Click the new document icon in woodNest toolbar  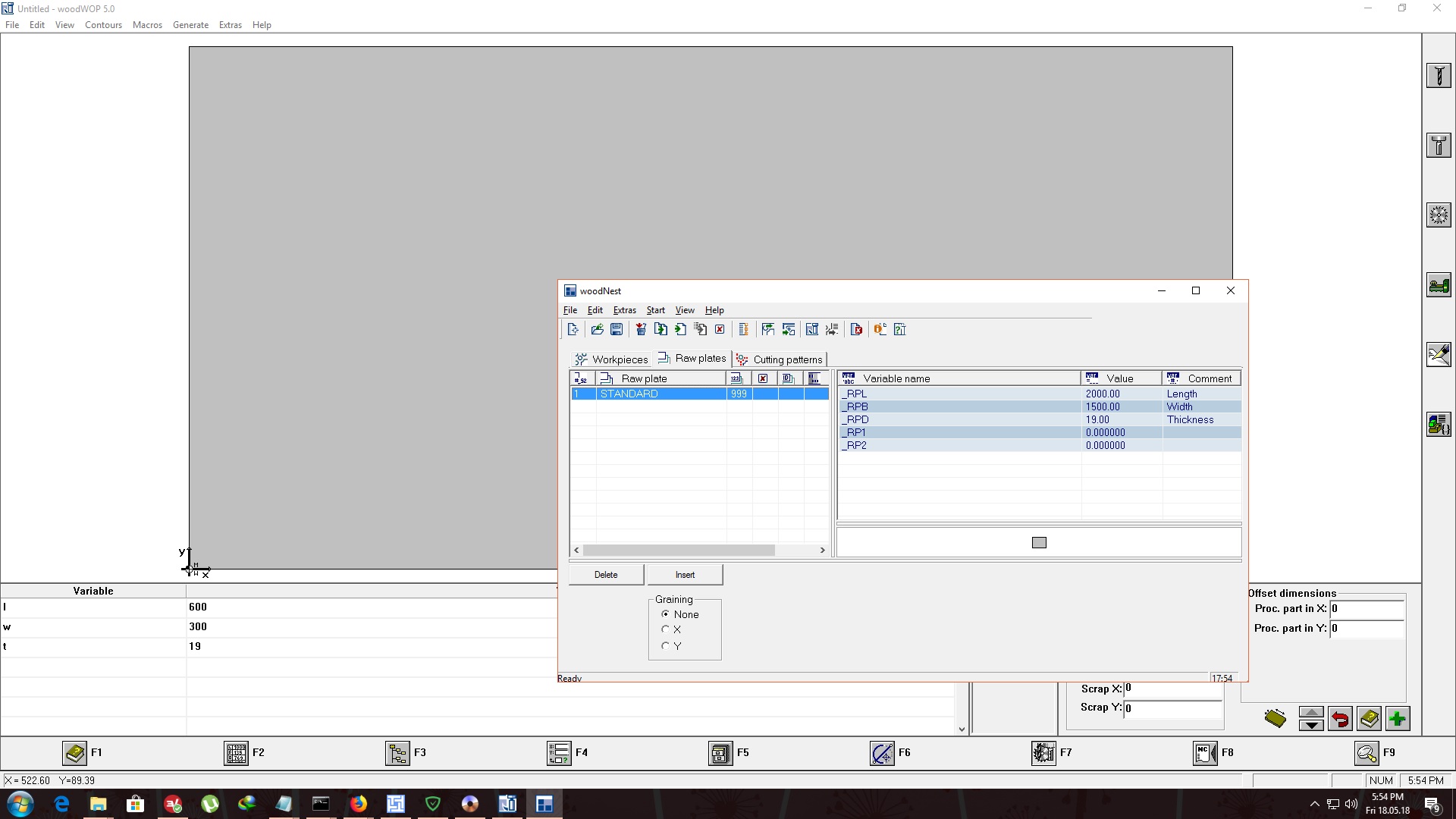pyautogui.click(x=573, y=329)
